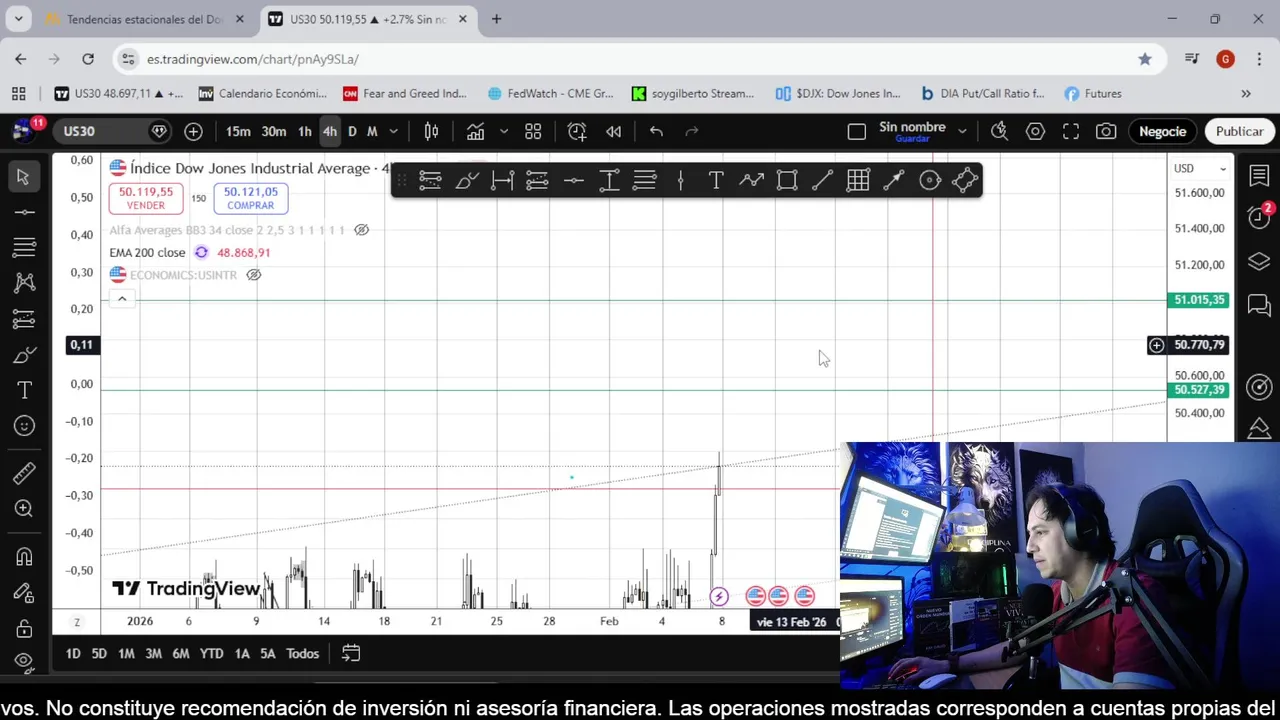Open the forecasting and measurement tools
This screenshot has width=1280, height=720.
[24, 319]
